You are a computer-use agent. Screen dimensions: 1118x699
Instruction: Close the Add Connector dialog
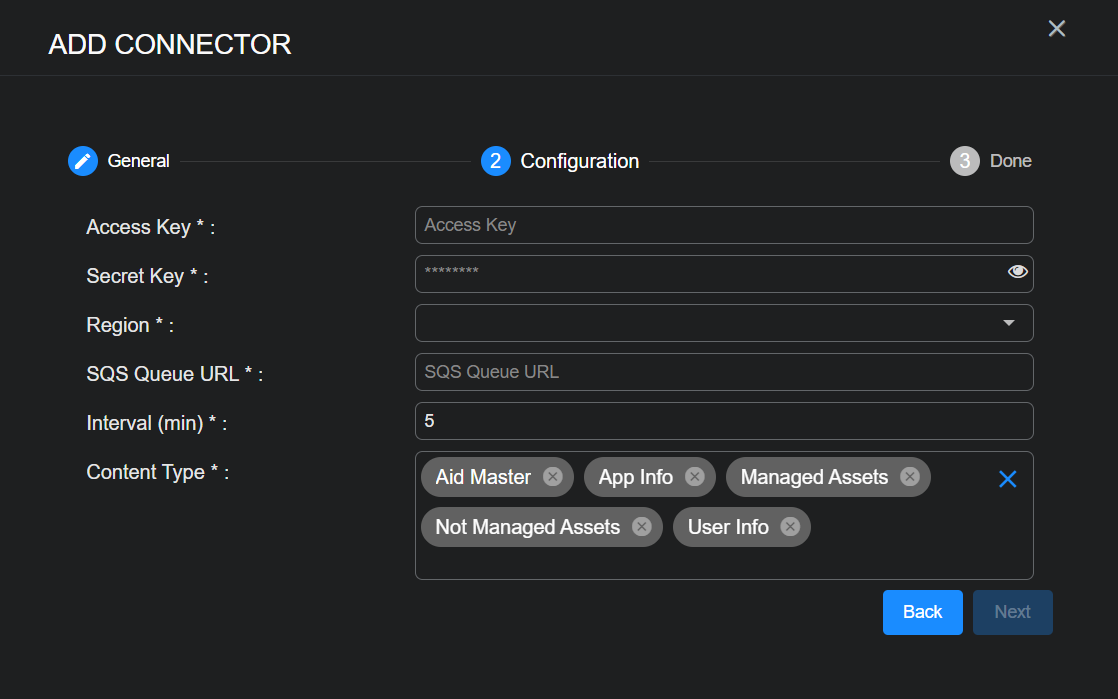[x=1056, y=29]
